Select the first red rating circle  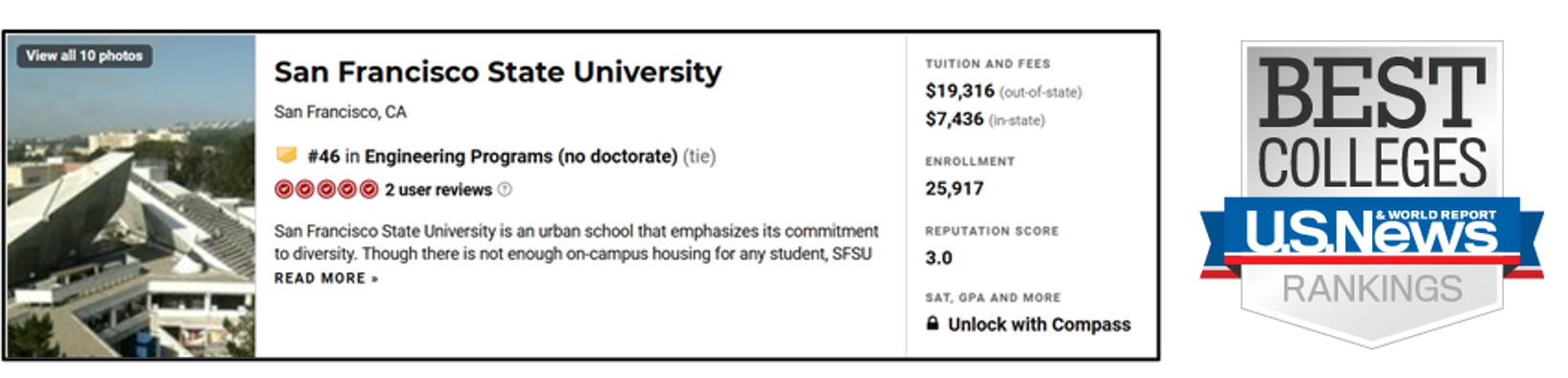284,189
